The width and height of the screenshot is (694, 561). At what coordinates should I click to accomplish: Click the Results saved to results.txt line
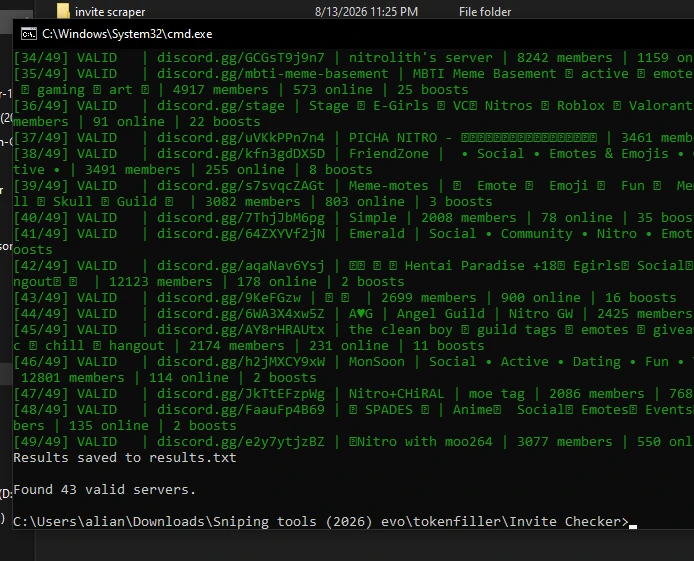point(125,457)
